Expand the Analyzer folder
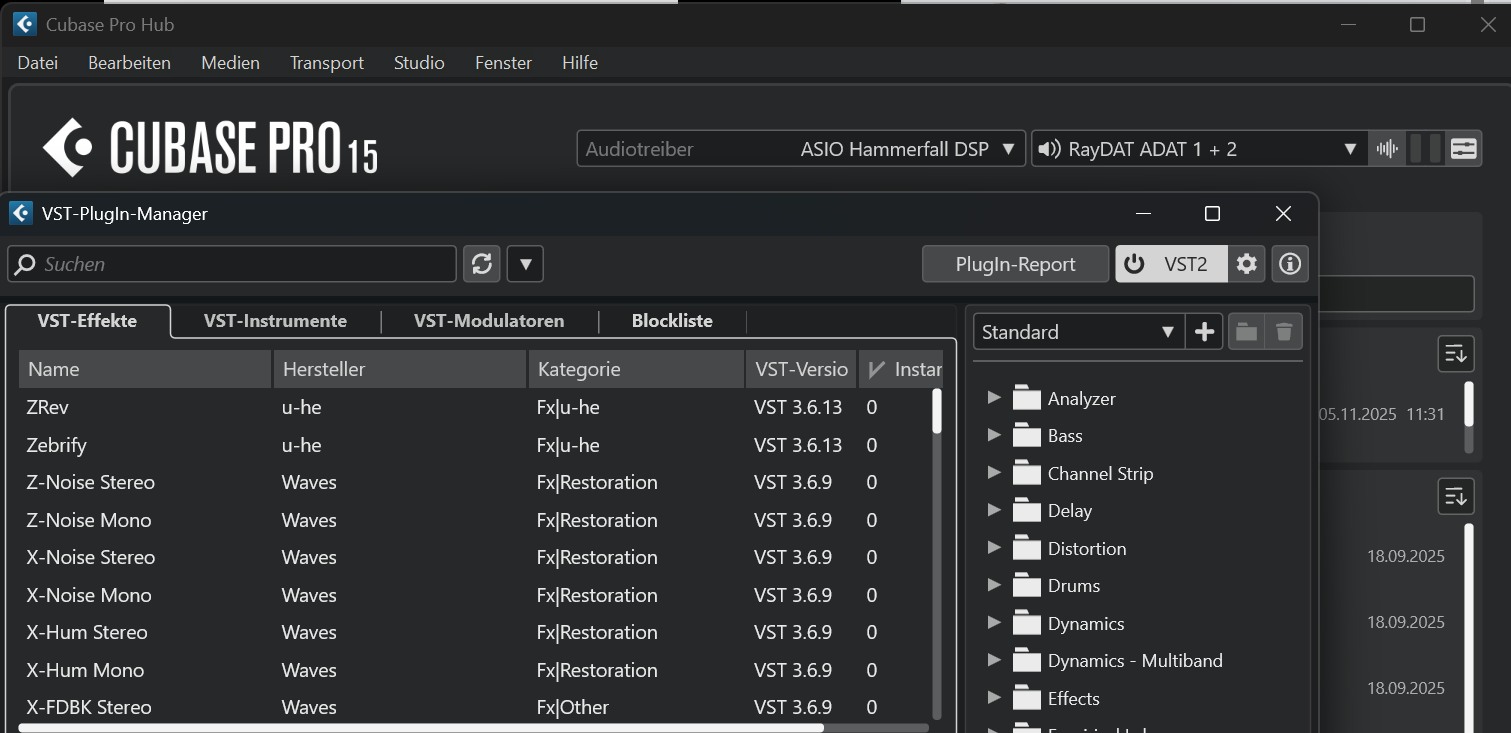Screen dimensions: 1511x733 click(x=994, y=398)
